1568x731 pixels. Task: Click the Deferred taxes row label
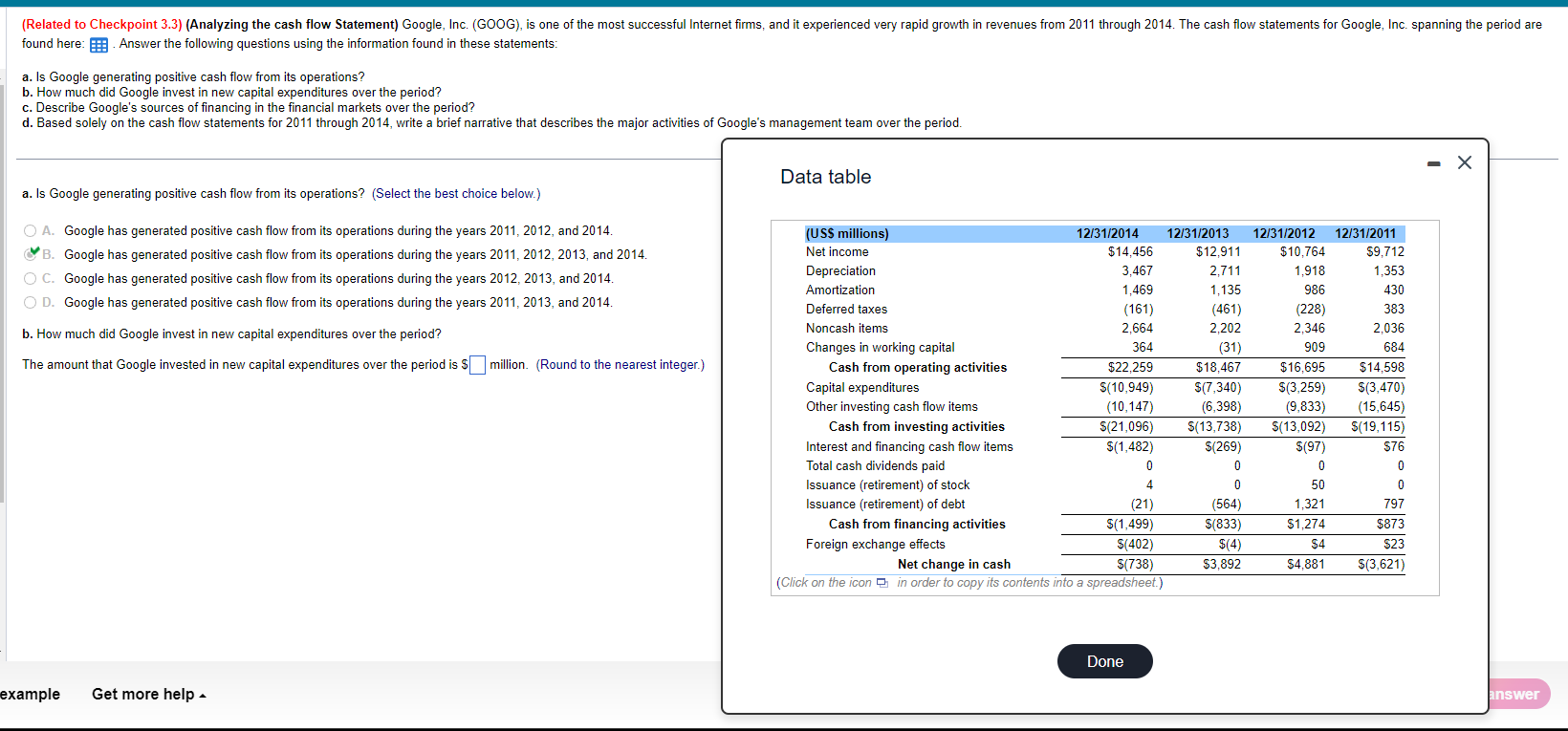tap(846, 310)
